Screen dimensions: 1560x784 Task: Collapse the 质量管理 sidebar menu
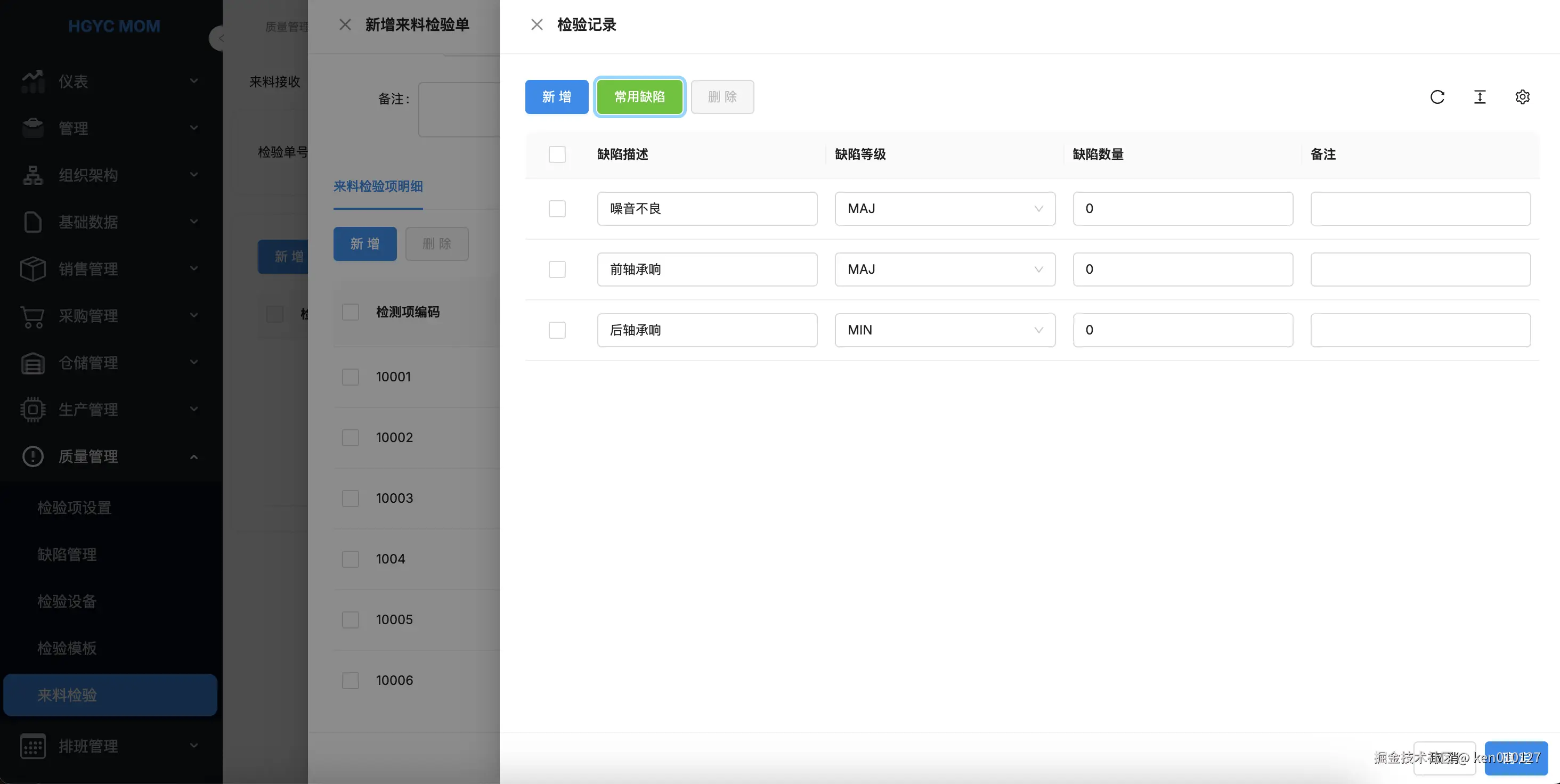coord(194,456)
